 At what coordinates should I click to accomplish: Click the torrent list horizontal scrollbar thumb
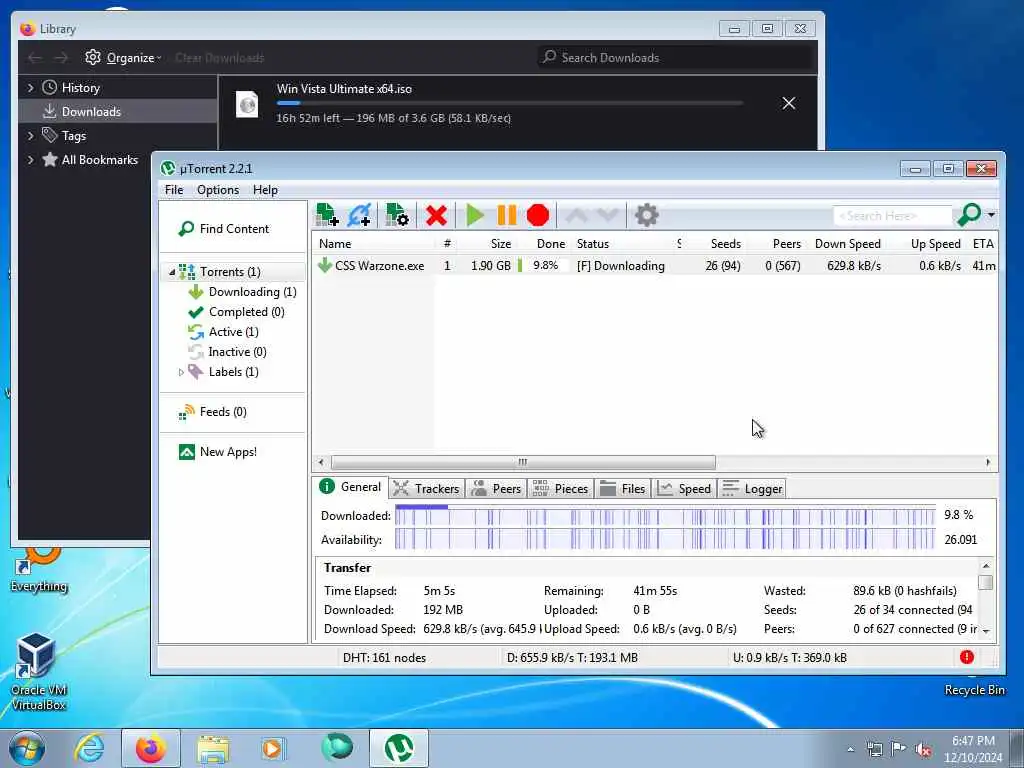[x=523, y=462]
